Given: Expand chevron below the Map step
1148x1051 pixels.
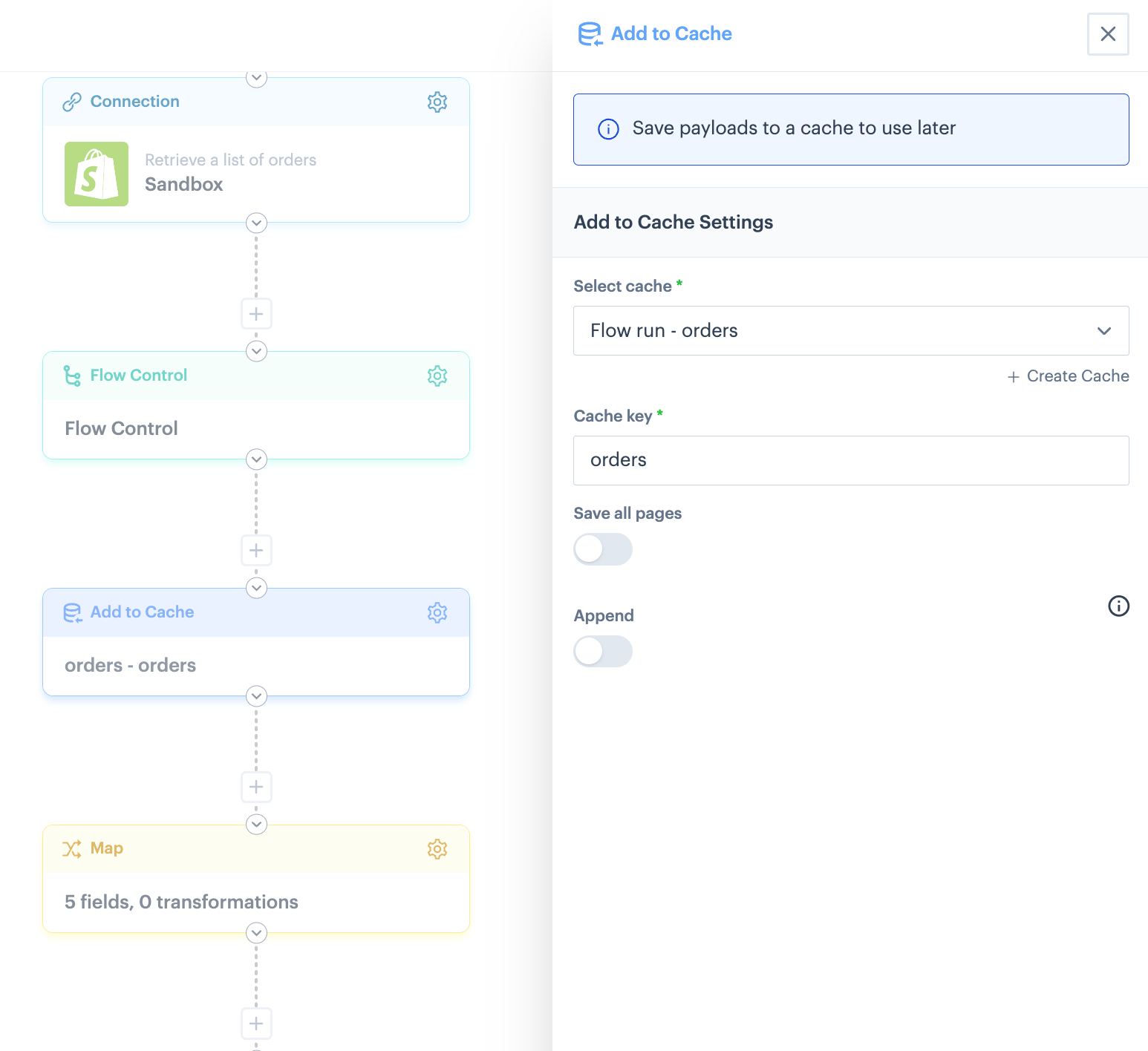Looking at the screenshot, I should point(256,932).
